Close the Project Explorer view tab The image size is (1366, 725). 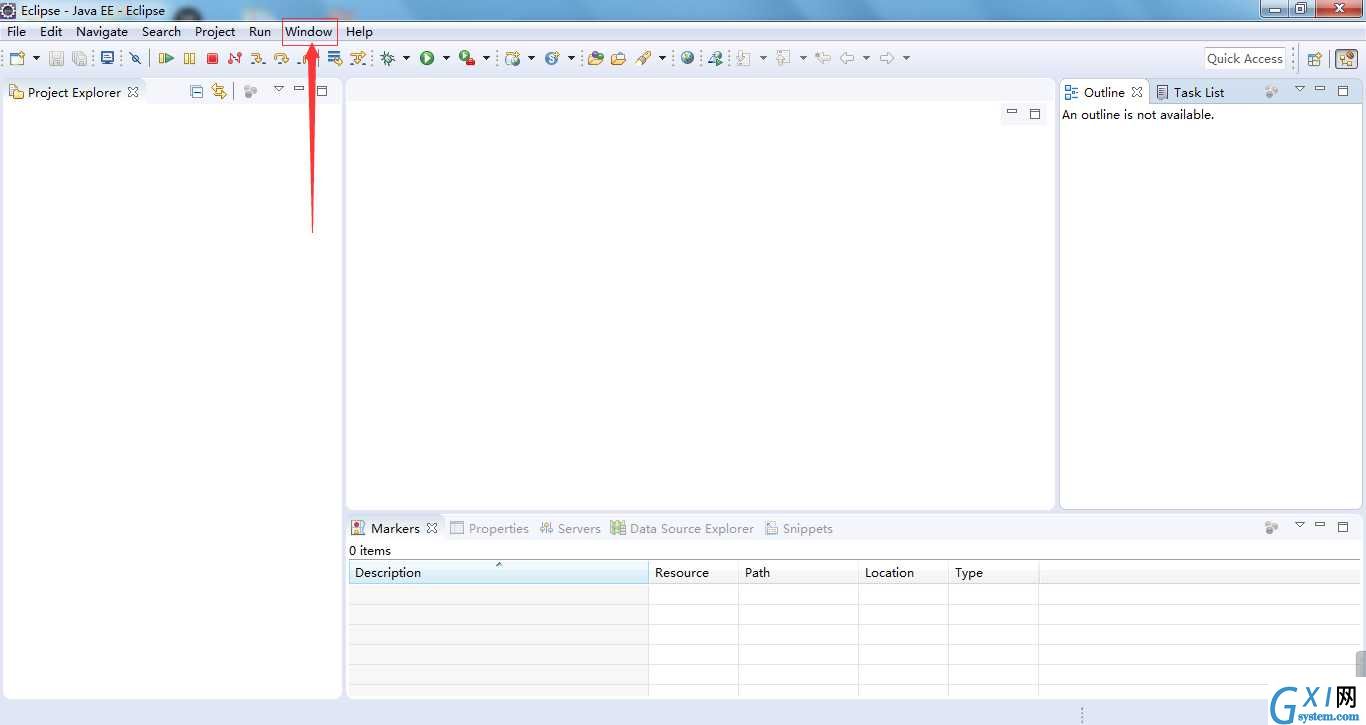(x=133, y=92)
